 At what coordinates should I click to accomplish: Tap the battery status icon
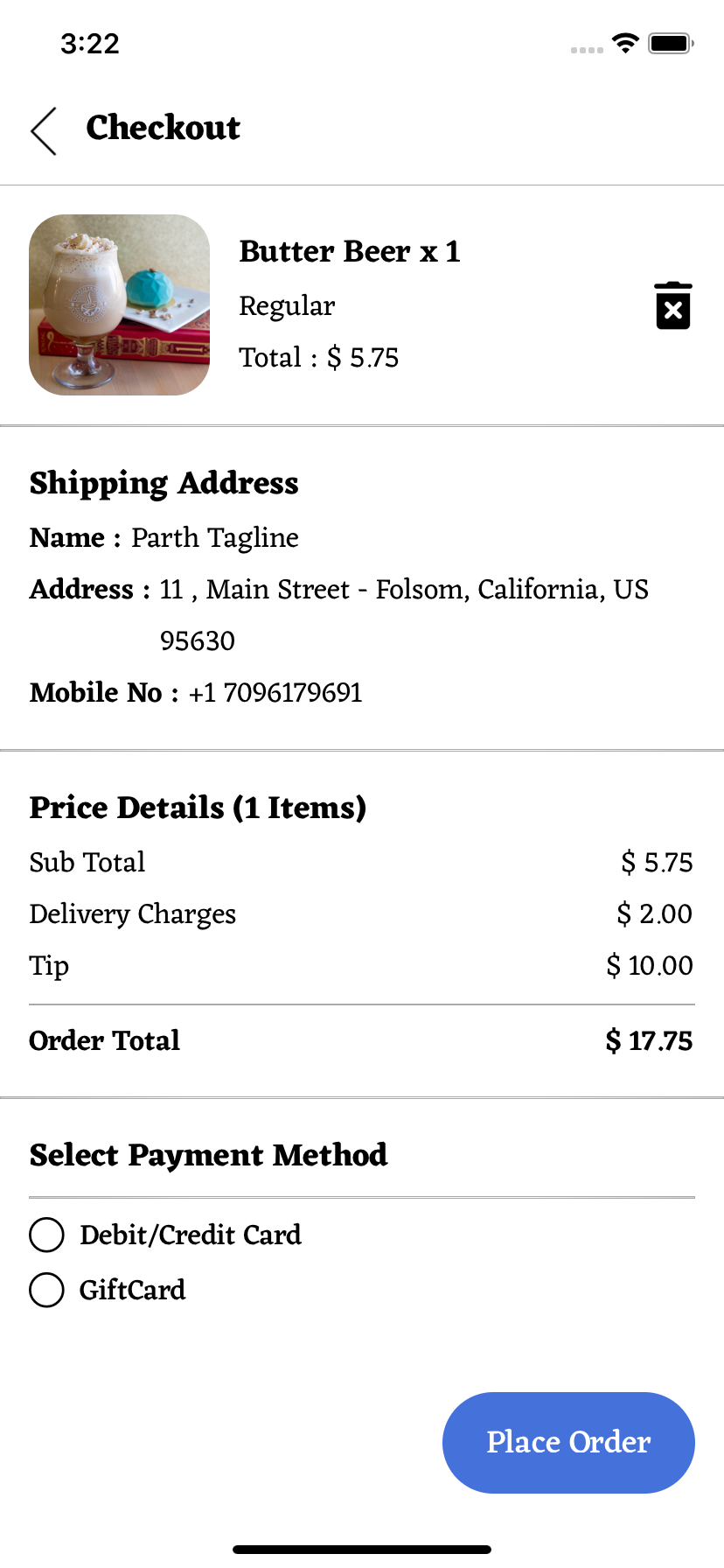(671, 43)
